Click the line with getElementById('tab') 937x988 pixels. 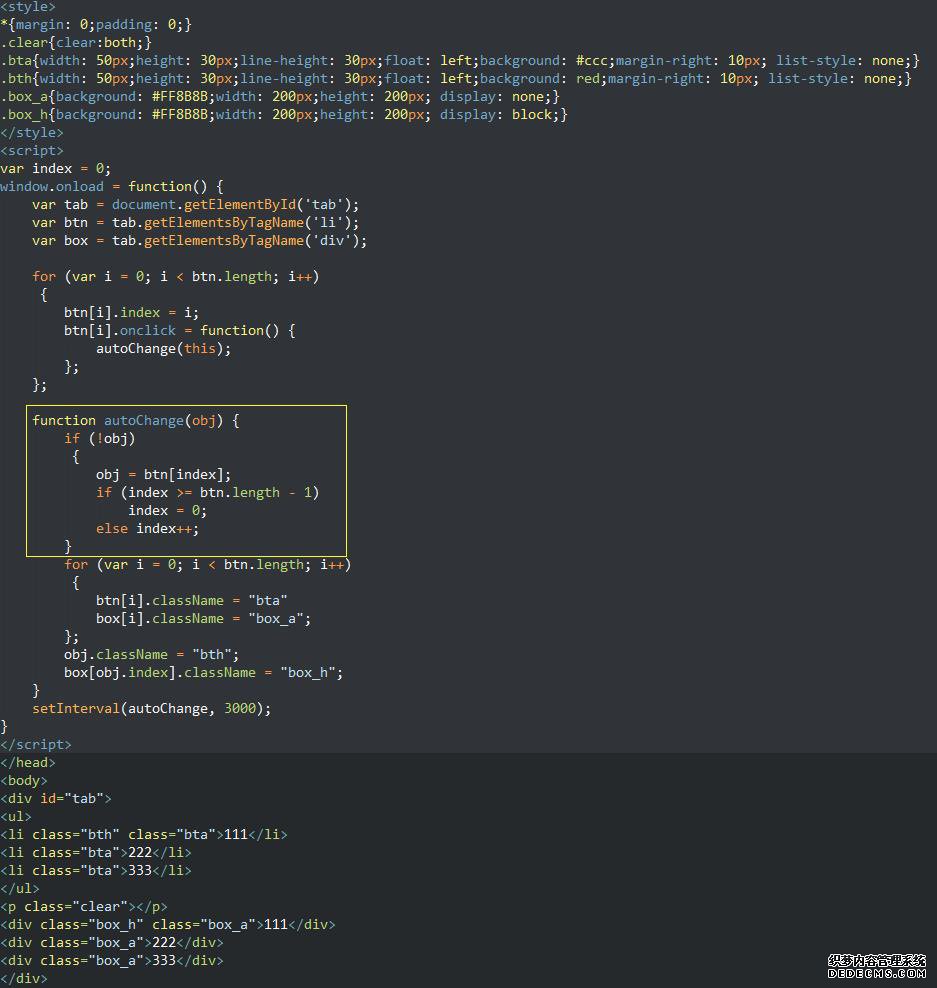[x=195, y=205]
